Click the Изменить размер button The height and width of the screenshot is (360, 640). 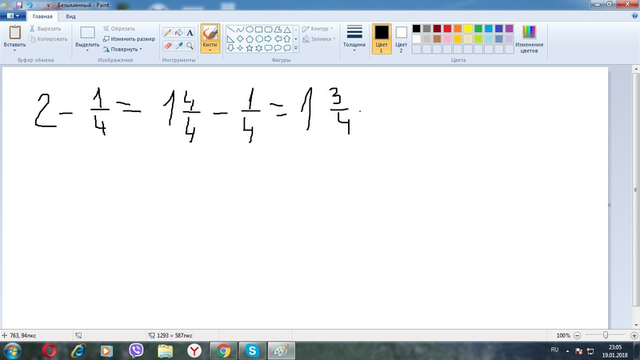click(x=129, y=39)
